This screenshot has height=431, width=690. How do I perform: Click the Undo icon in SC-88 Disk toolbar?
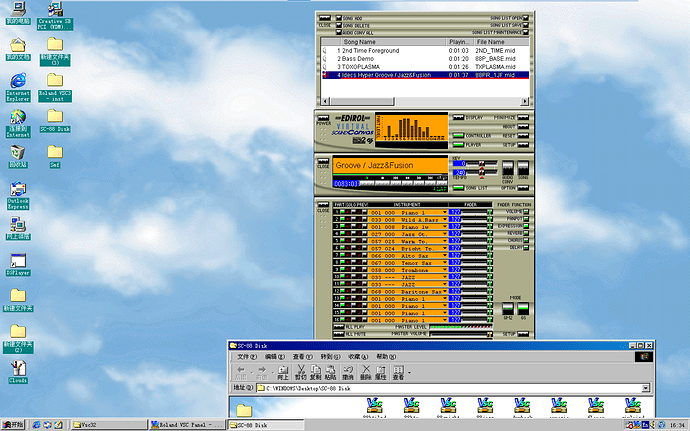coord(349,372)
